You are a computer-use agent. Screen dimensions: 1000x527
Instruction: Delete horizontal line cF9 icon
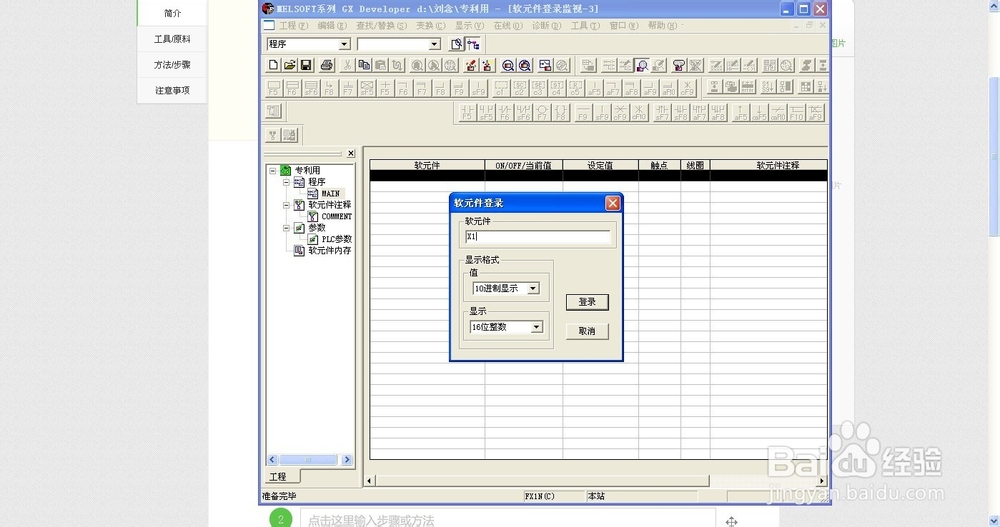coord(620,112)
